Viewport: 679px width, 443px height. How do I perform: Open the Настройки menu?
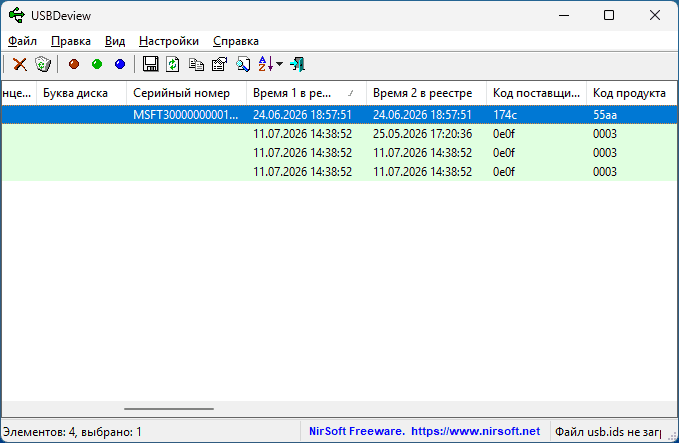(x=169, y=41)
